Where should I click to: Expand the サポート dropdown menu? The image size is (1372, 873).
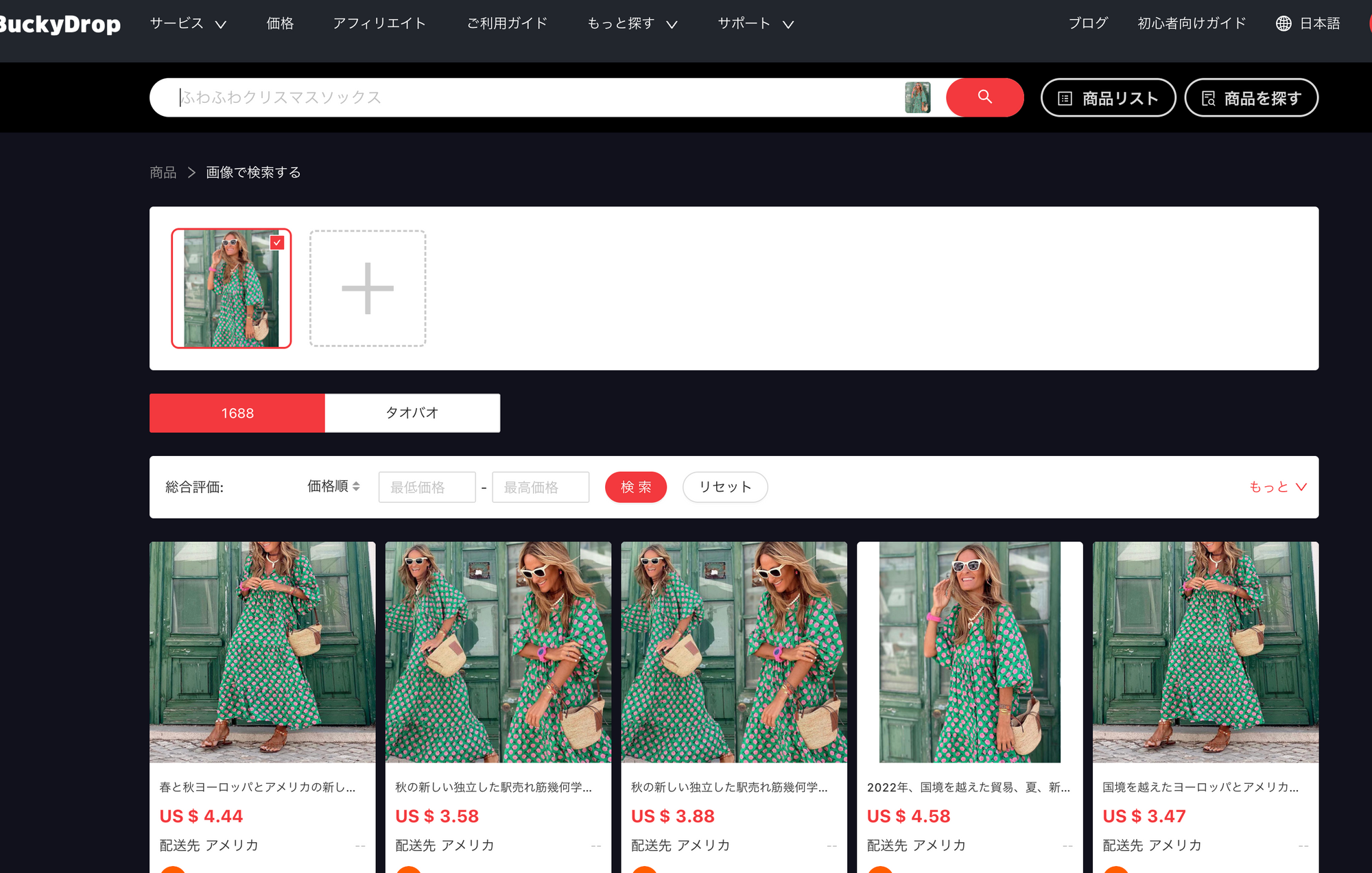[756, 23]
